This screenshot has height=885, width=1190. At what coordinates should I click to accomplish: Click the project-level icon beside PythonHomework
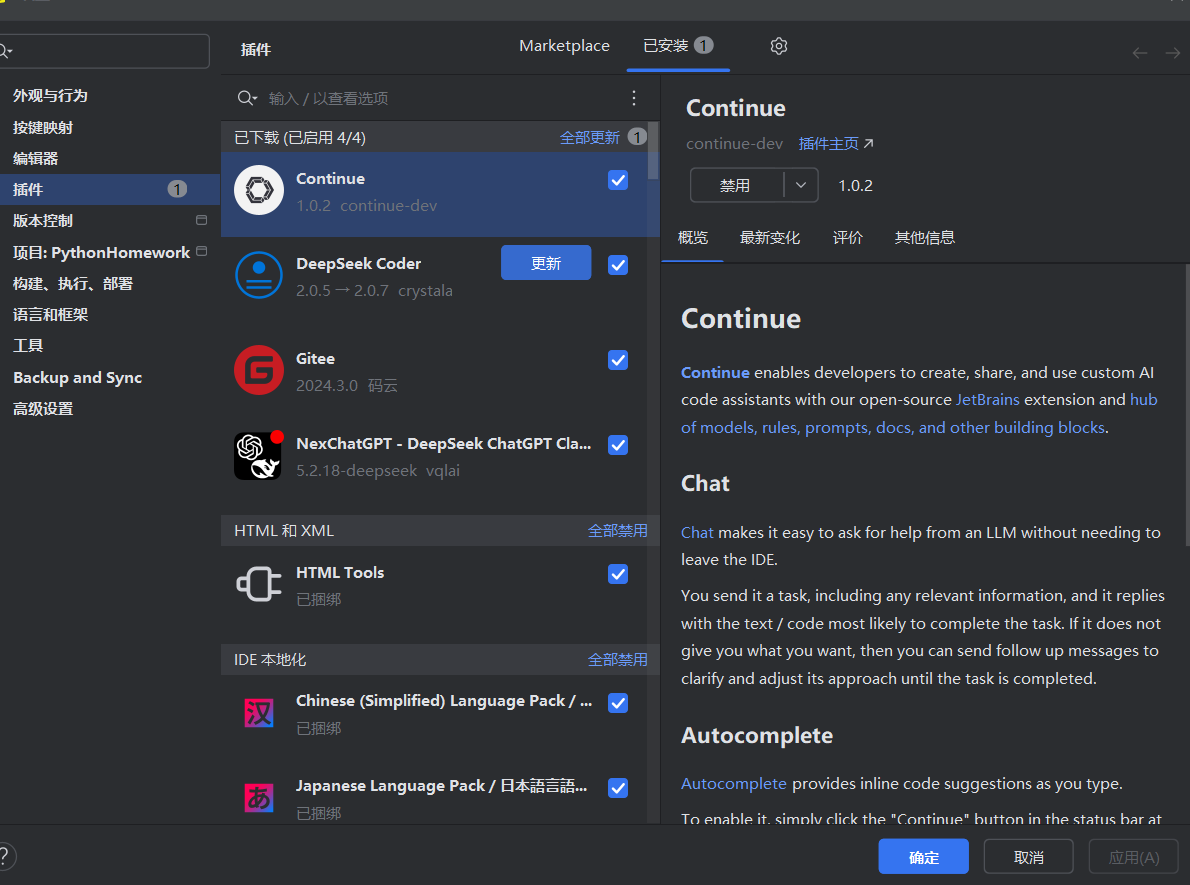coord(202,251)
